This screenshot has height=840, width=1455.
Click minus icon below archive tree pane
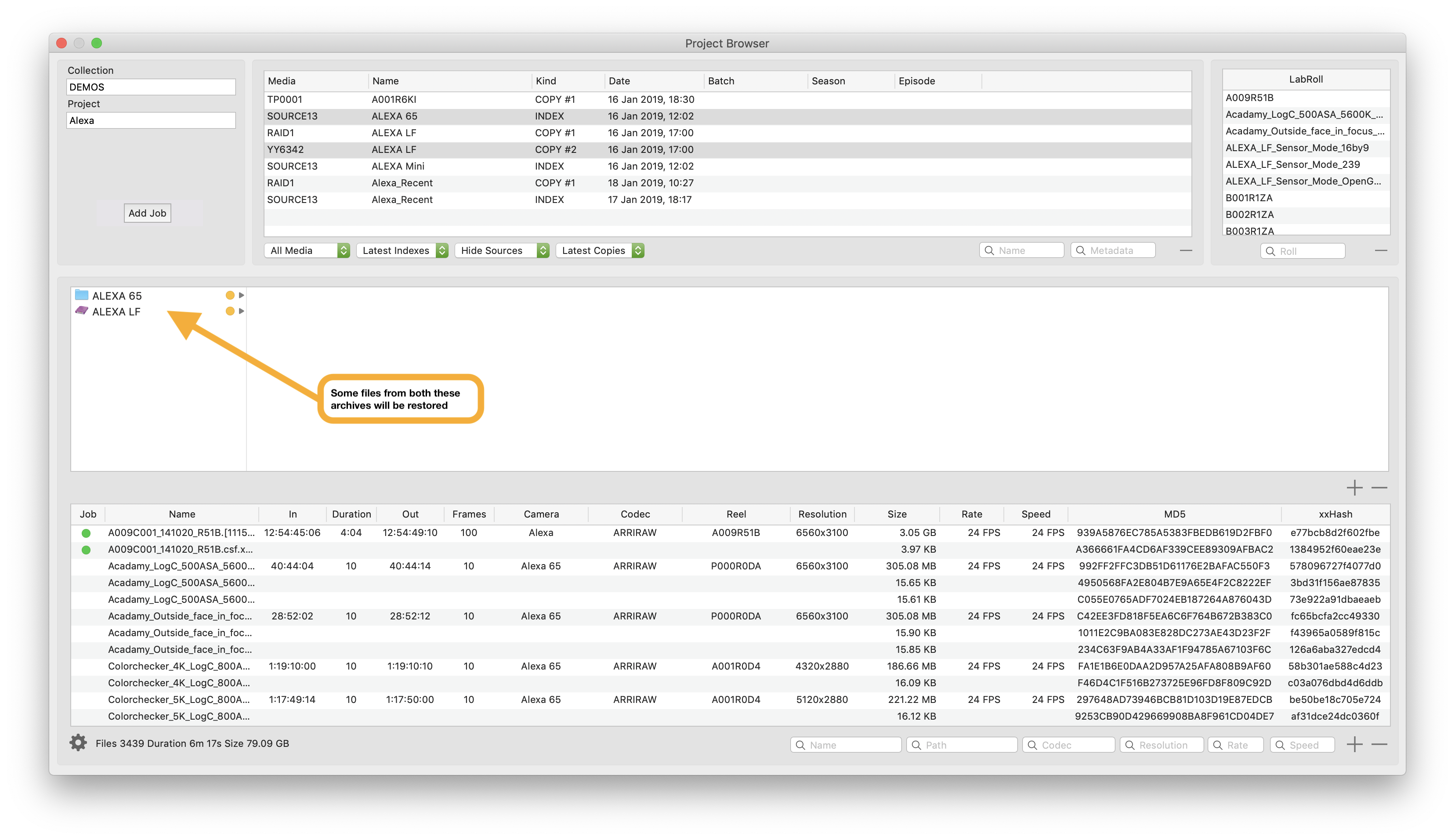tap(1379, 488)
